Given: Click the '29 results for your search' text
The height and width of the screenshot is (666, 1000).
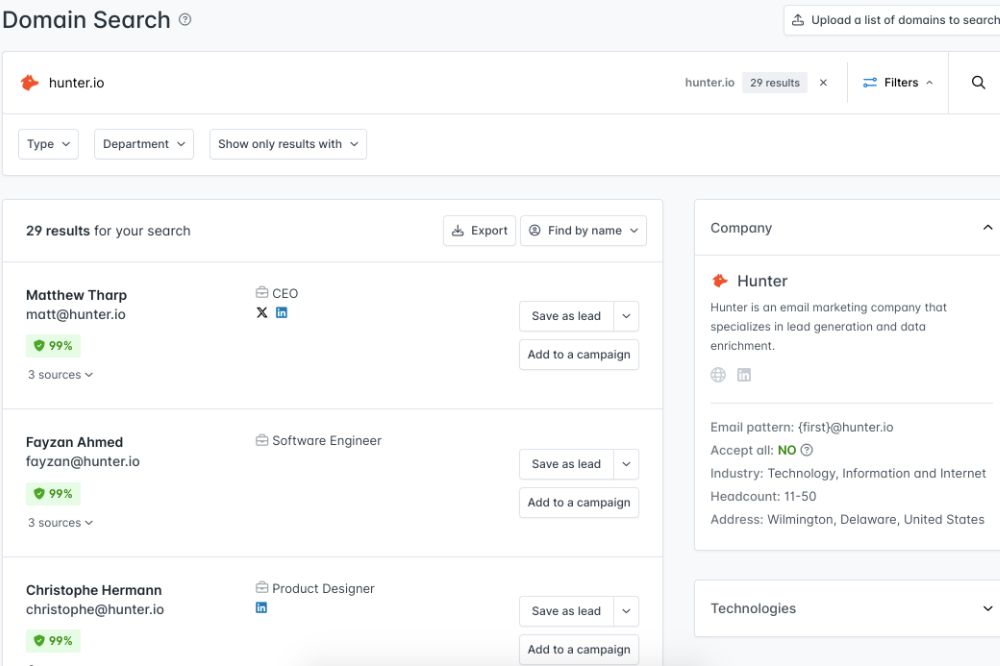Looking at the screenshot, I should click(x=108, y=231).
